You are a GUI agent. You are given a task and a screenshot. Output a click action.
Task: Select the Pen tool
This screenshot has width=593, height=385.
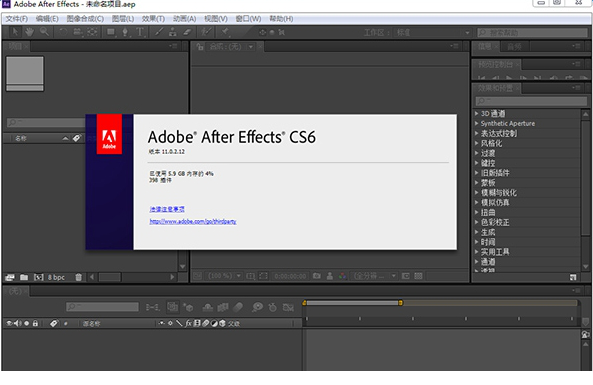point(125,32)
